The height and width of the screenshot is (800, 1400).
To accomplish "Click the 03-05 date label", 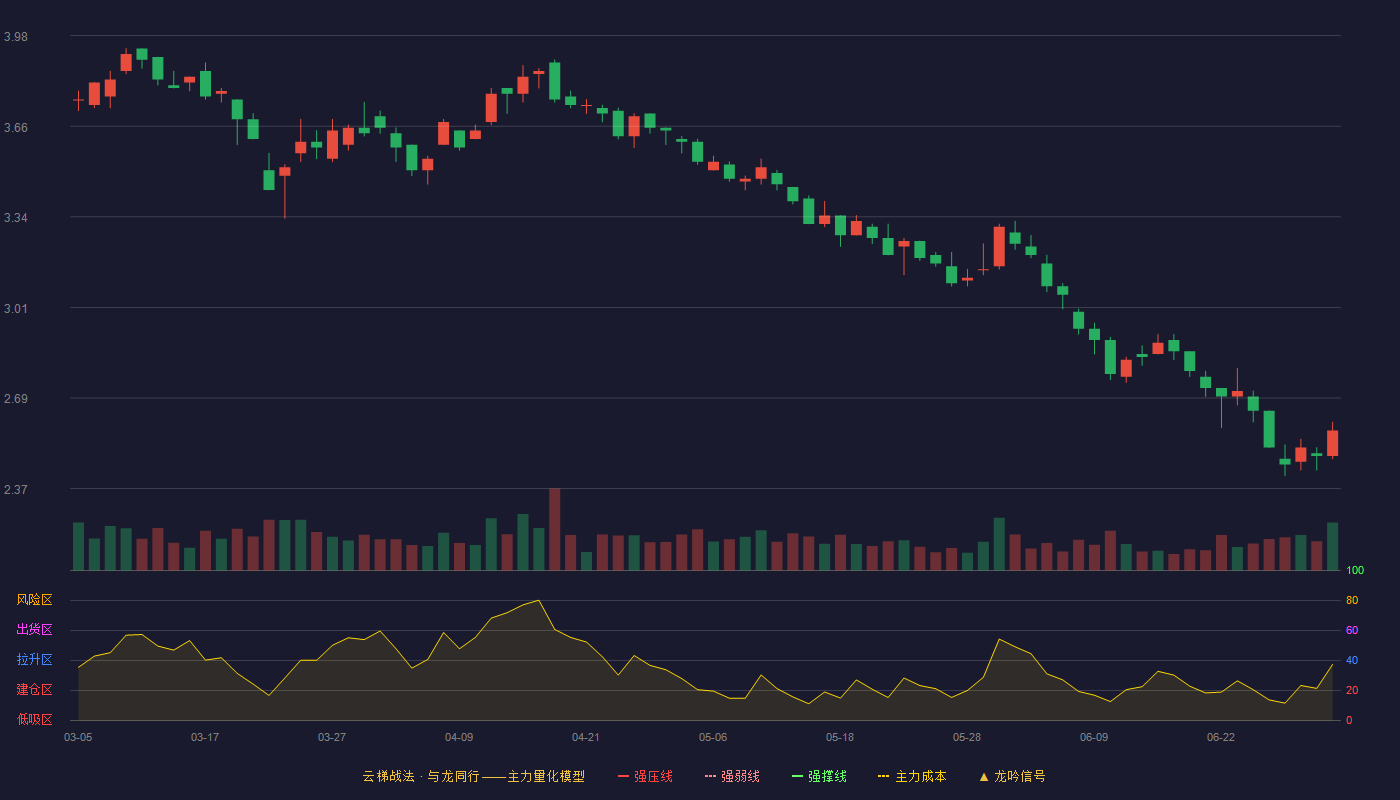I will (x=78, y=737).
